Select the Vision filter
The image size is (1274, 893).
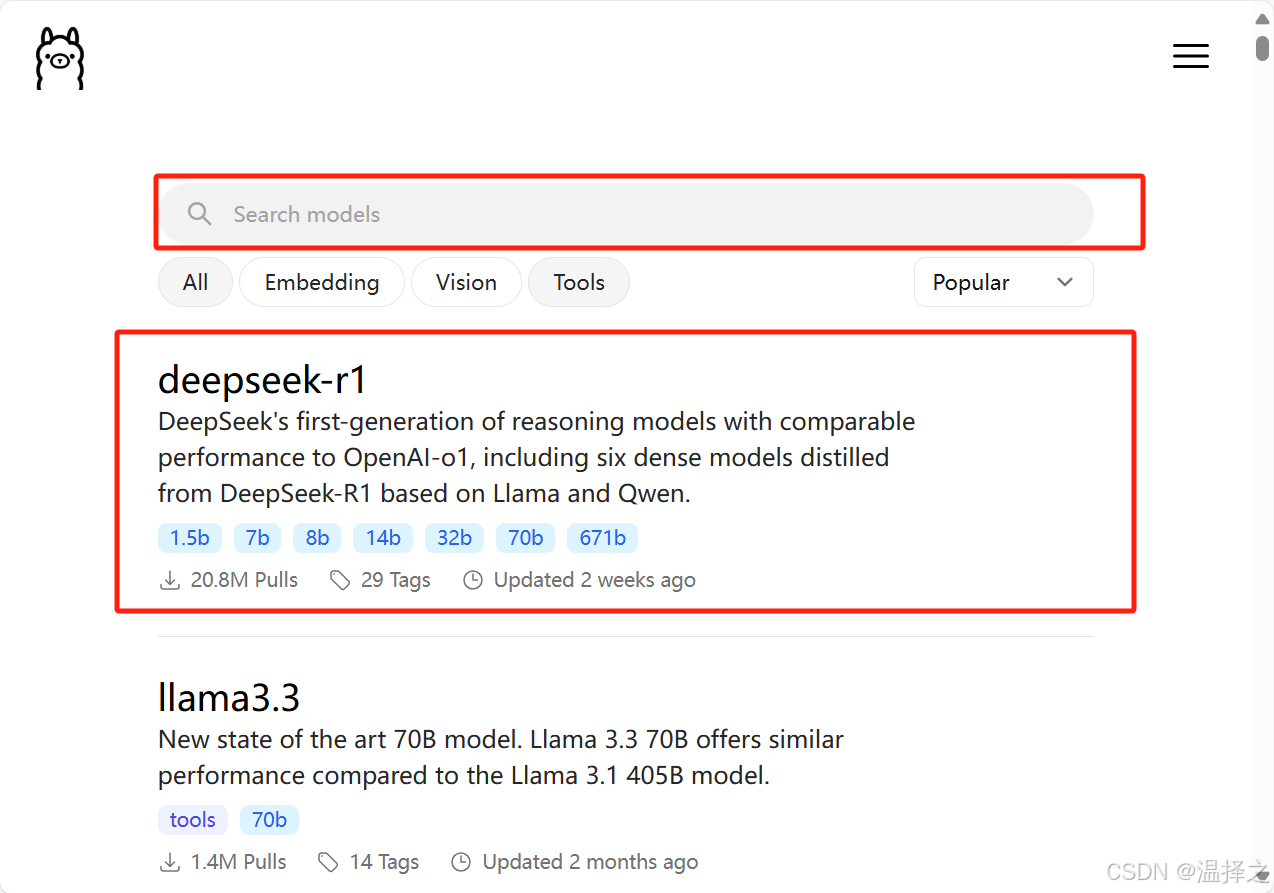(x=466, y=282)
